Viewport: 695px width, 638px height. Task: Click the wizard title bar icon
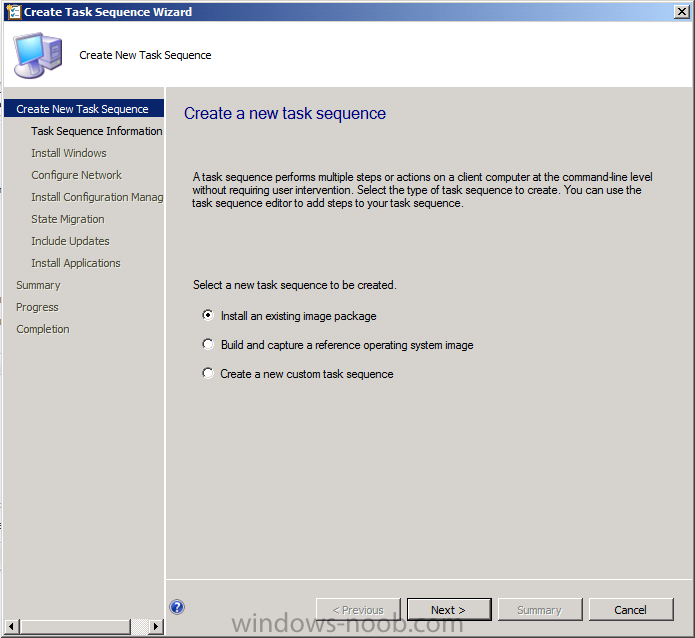(x=14, y=12)
